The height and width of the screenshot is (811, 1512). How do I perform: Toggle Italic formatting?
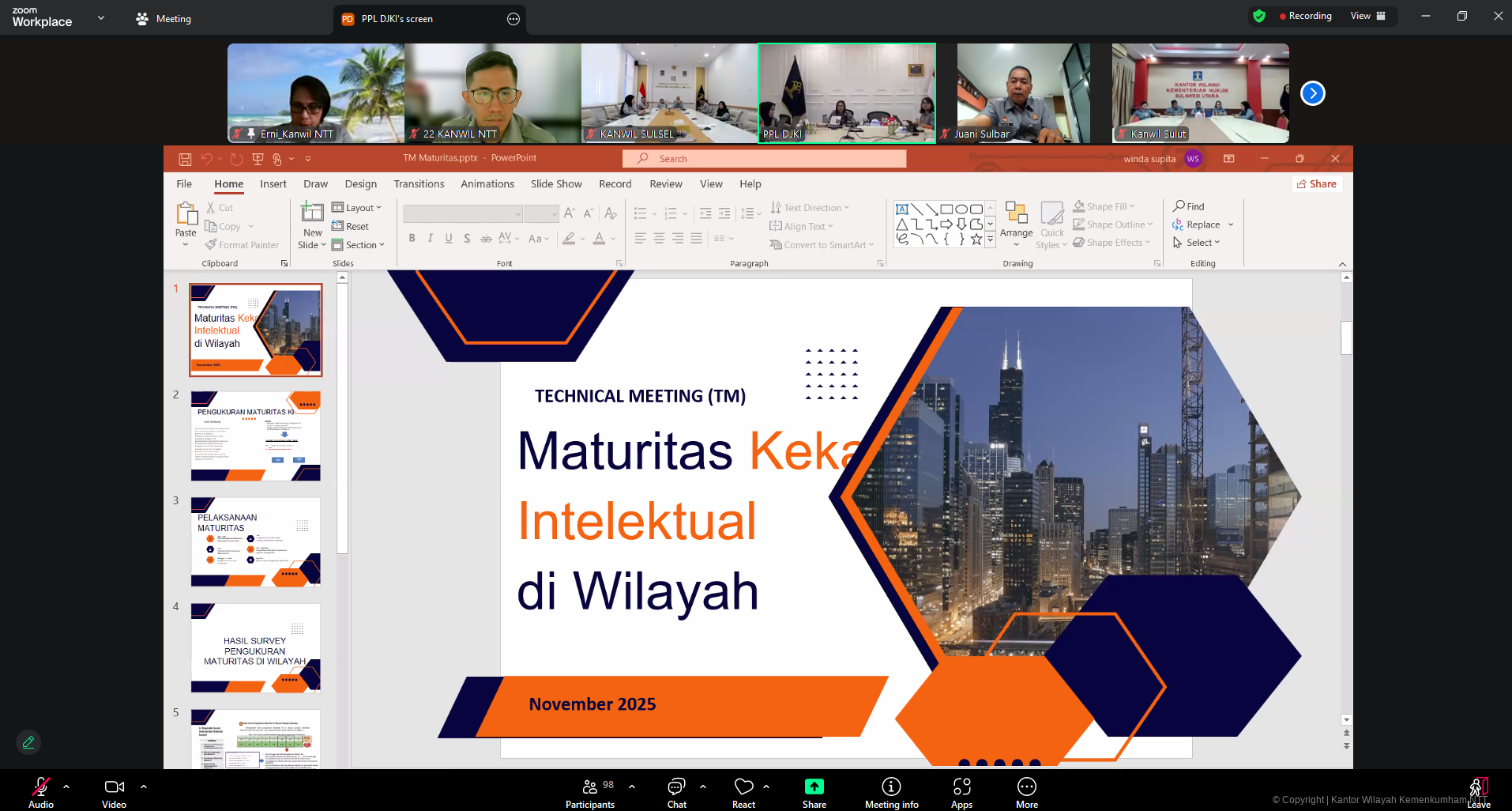point(430,237)
